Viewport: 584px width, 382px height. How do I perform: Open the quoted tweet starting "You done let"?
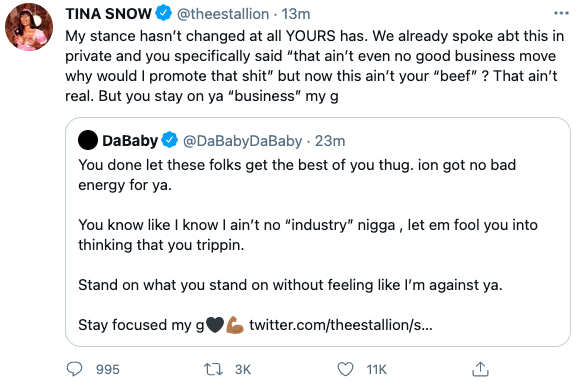click(x=318, y=232)
